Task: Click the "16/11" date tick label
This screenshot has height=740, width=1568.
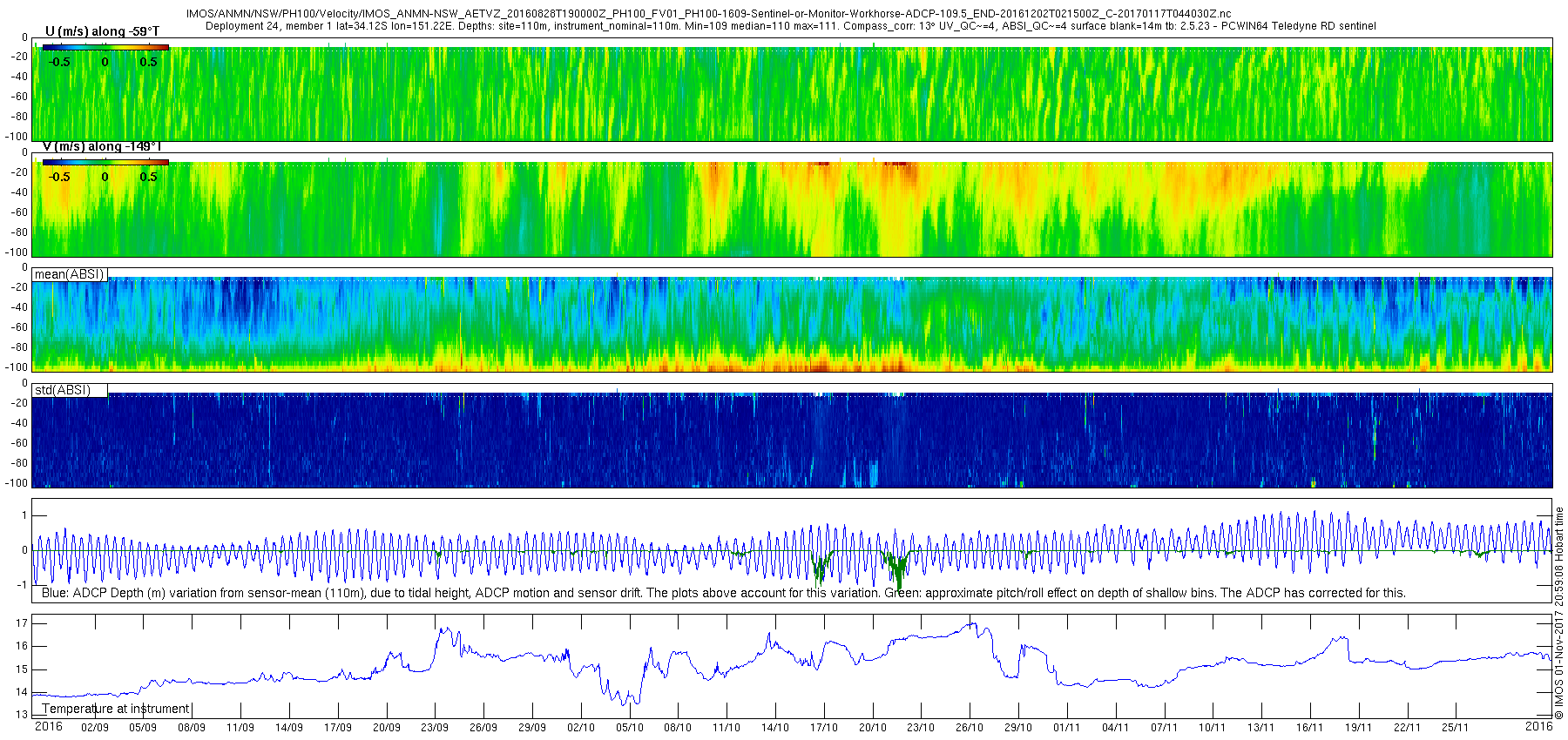Action: tap(1310, 728)
